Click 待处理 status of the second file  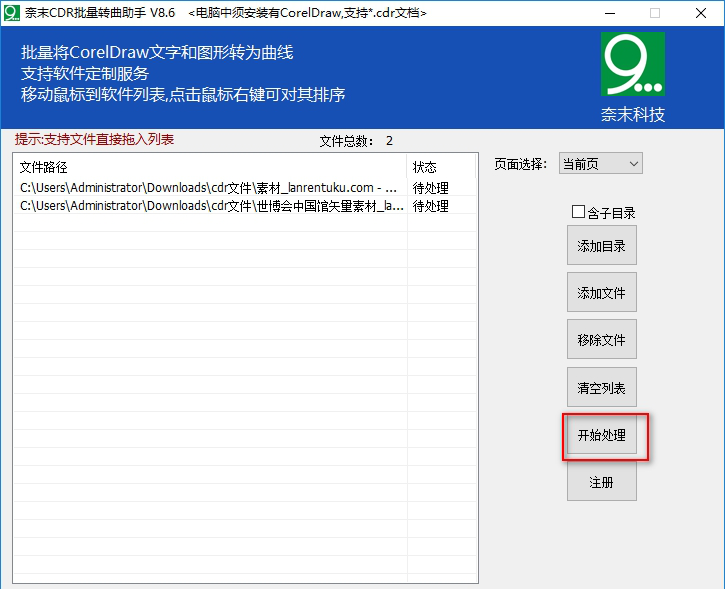coord(431,206)
